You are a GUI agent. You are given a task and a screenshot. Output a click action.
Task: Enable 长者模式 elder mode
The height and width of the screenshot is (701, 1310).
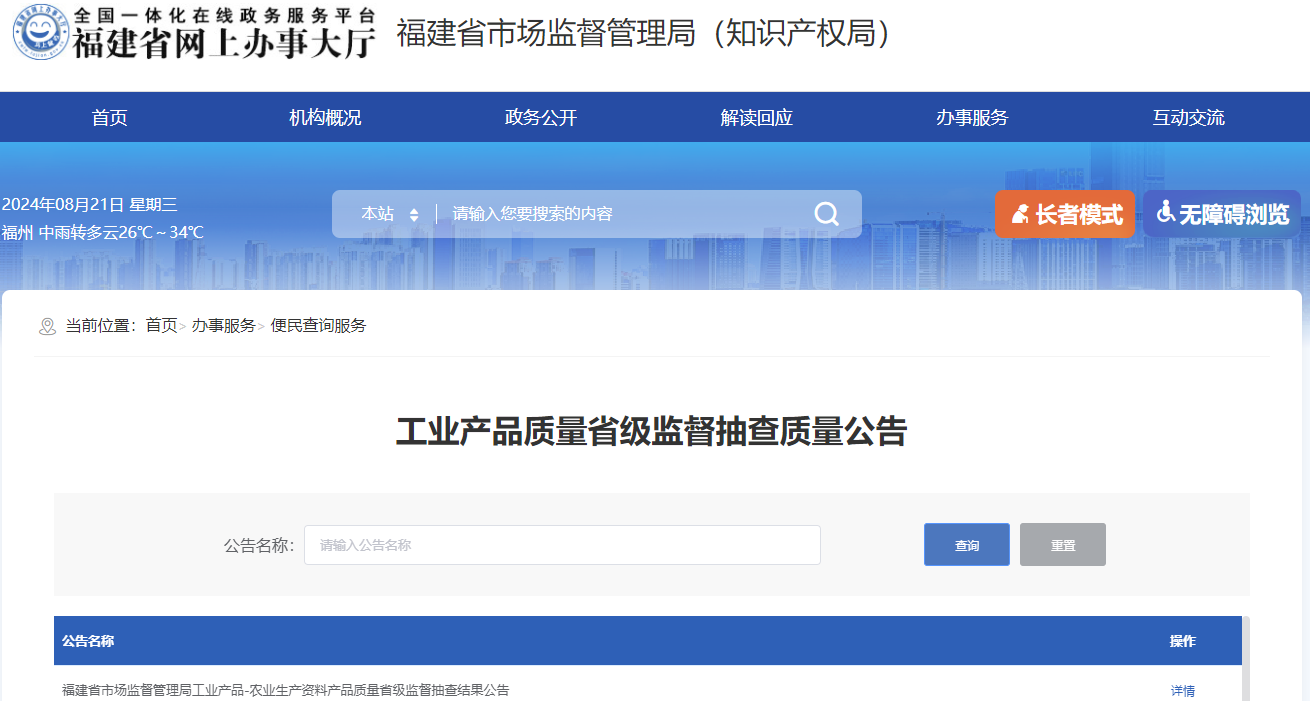coord(1065,214)
